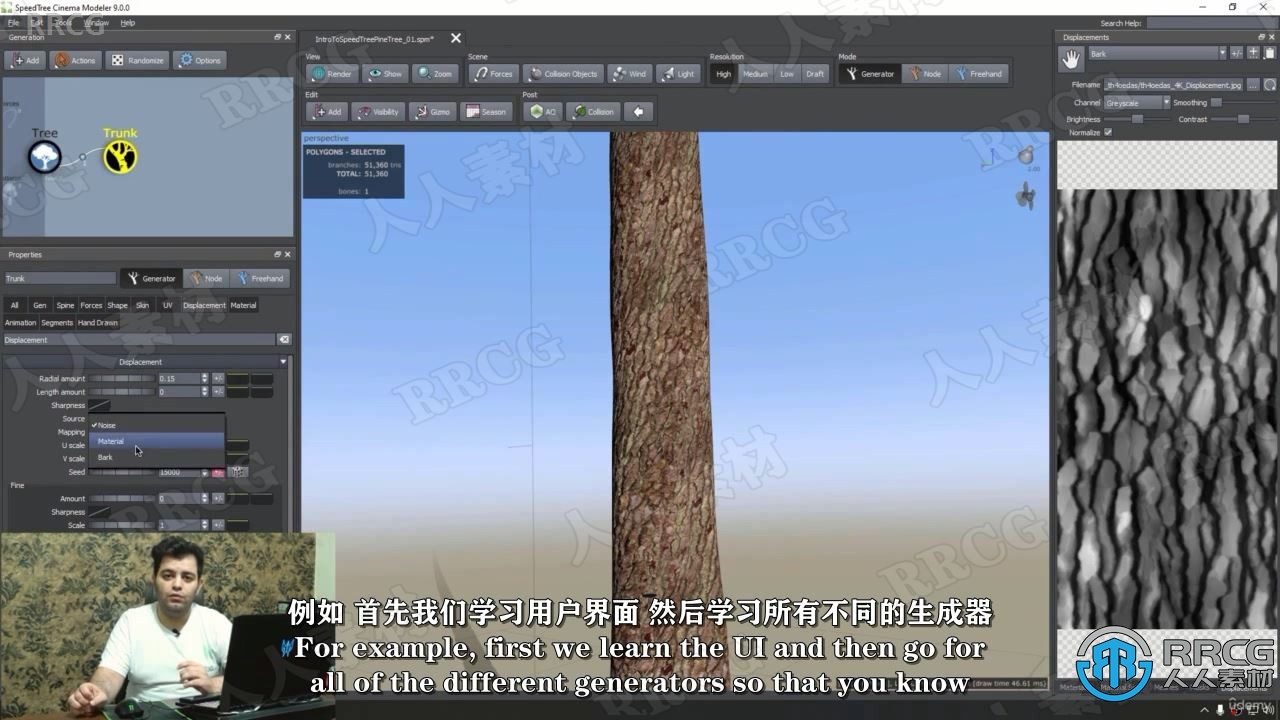Click the clipboard icon in Displacements panel

1268,53
